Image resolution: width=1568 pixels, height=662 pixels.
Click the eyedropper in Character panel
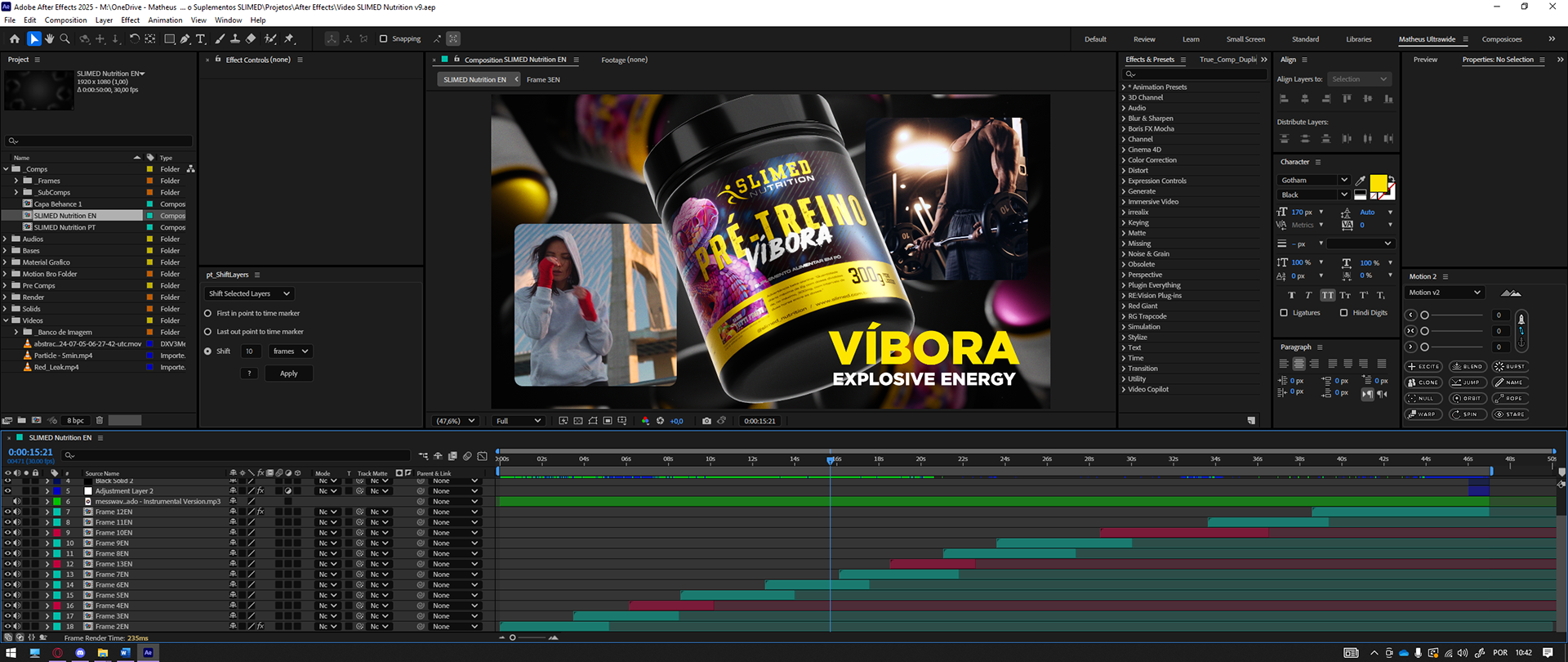click(1361, 181)
